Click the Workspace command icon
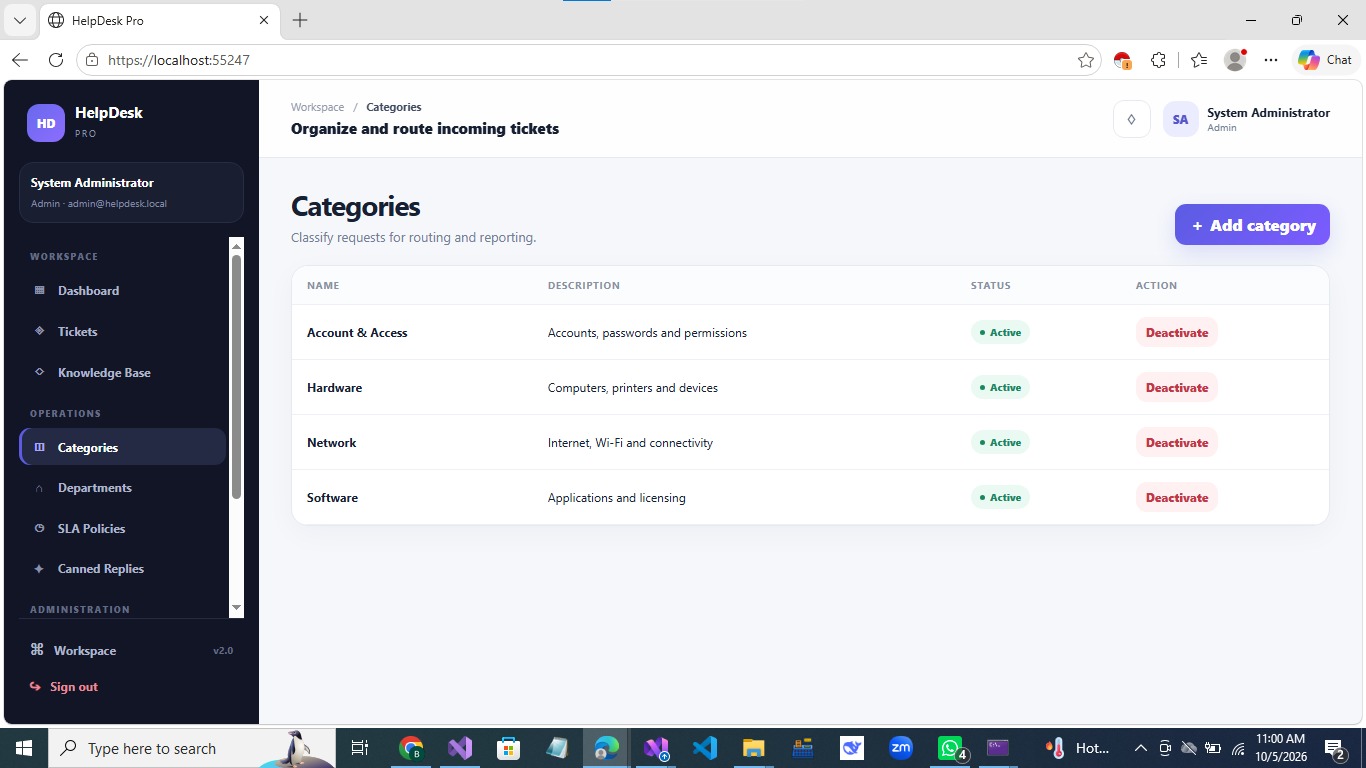Image resolution: width=1366 pixels, height=768 pixels. point(37,650)
